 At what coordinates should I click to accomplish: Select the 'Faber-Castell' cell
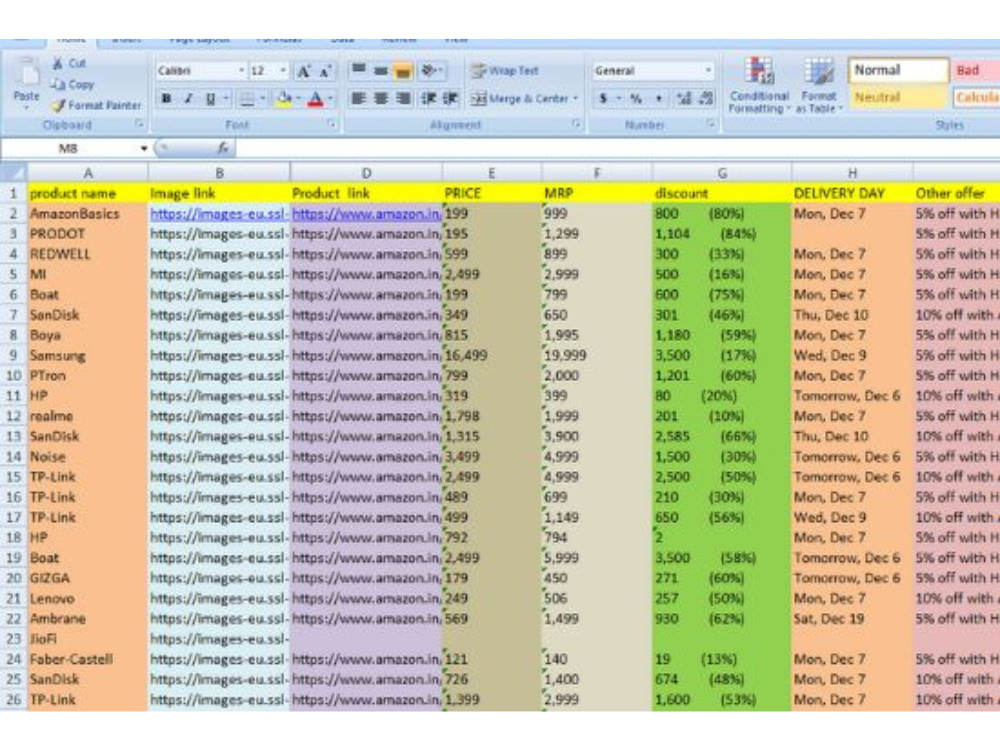(x=88, y=659)
